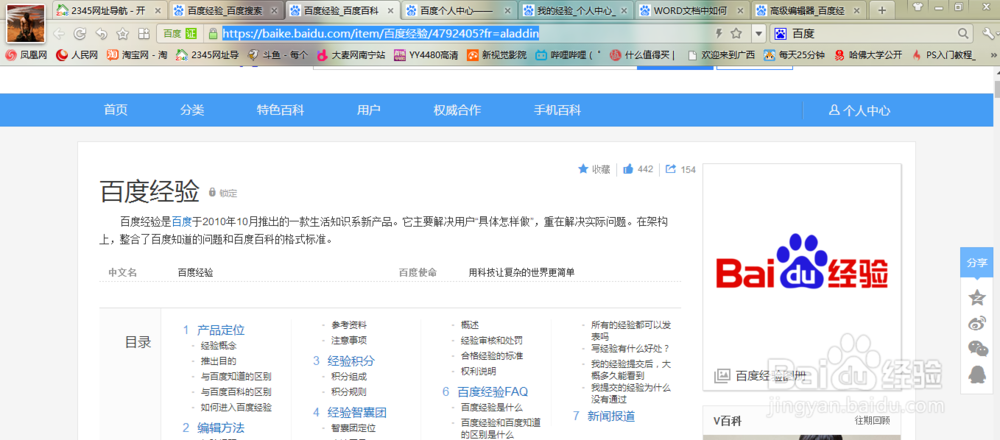Click the 分享 share tab on the sidebar

(976, 263)
